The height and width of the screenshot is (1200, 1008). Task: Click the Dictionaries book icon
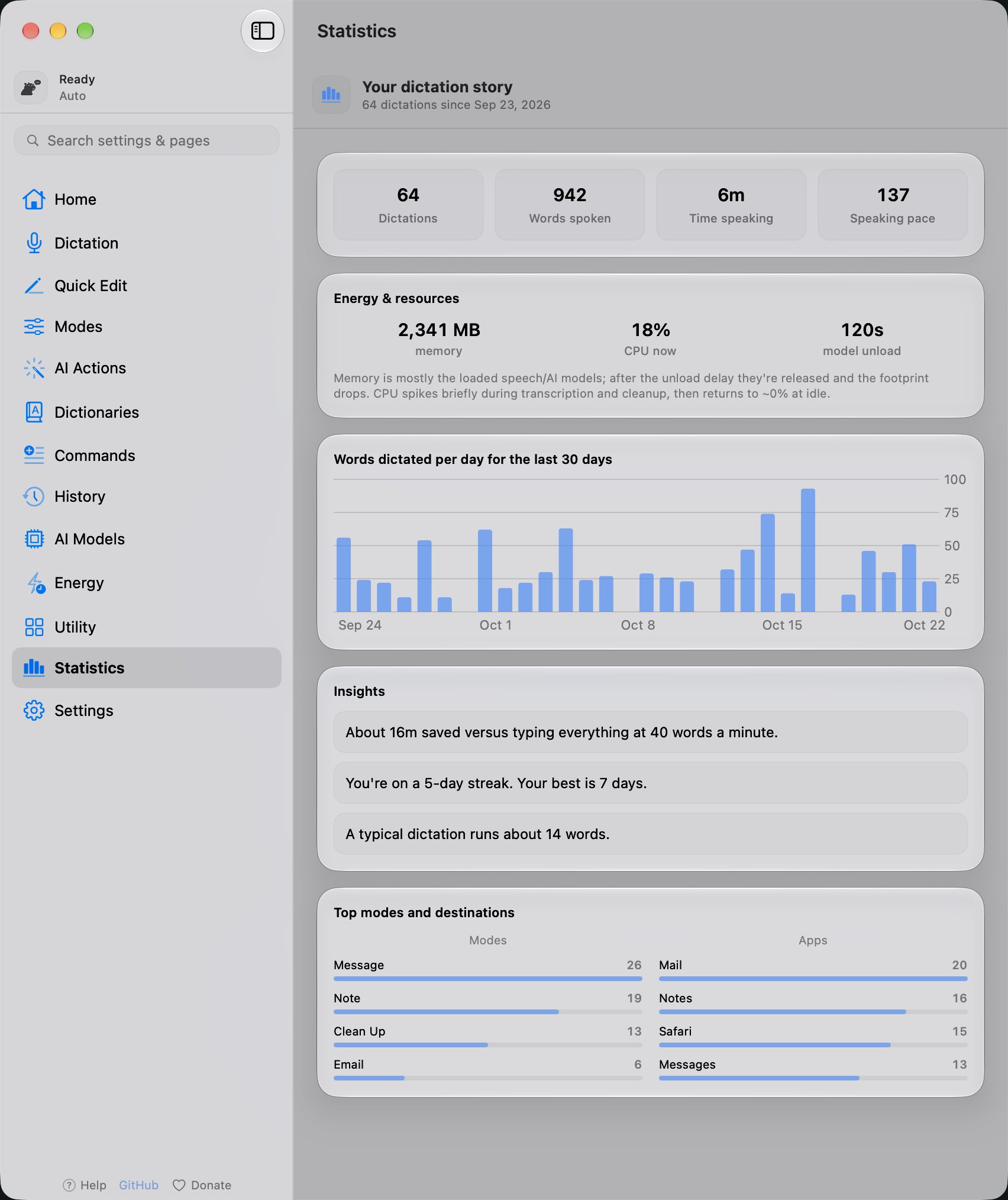coord(34,412)
